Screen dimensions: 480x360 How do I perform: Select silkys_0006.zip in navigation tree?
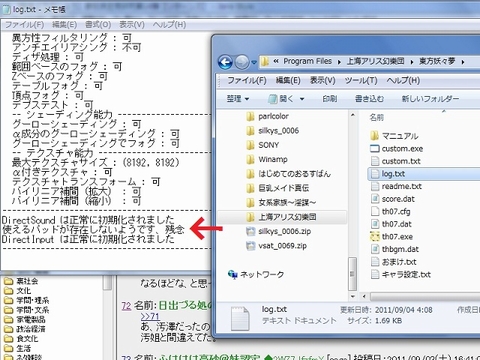tap(278, 231)
